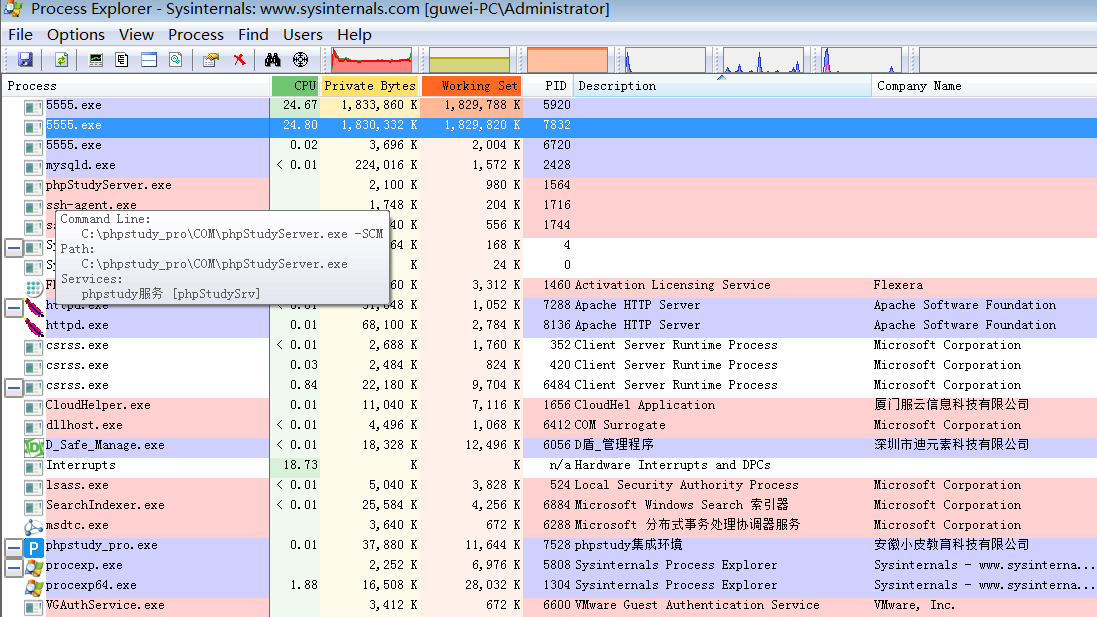This screenshot has height=617, width=1097.
Task: Sort by the Private Bytes column header
Action: [370, 86]
